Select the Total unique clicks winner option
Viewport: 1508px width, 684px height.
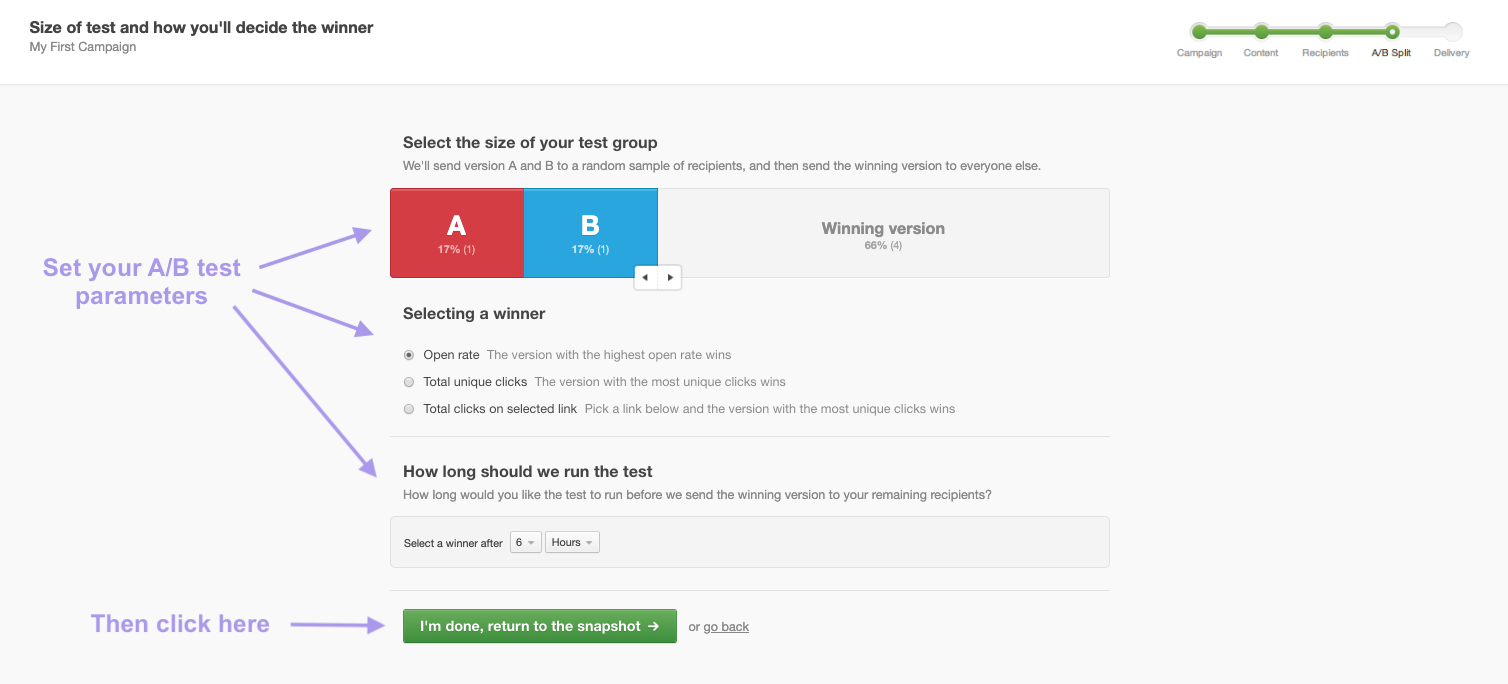[409, 381]
